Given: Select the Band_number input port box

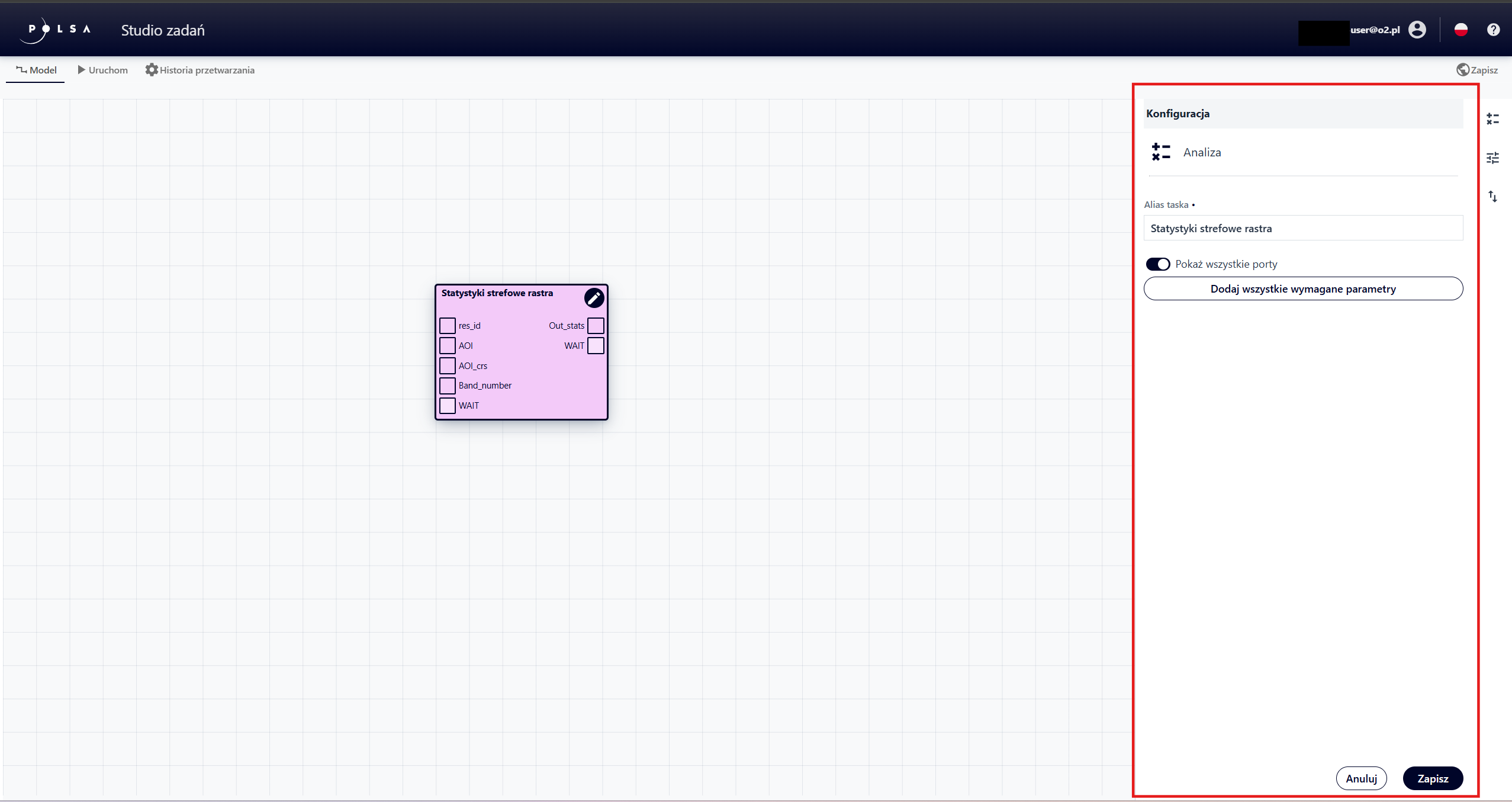Looking at the screenshot, I should (448, 386).
